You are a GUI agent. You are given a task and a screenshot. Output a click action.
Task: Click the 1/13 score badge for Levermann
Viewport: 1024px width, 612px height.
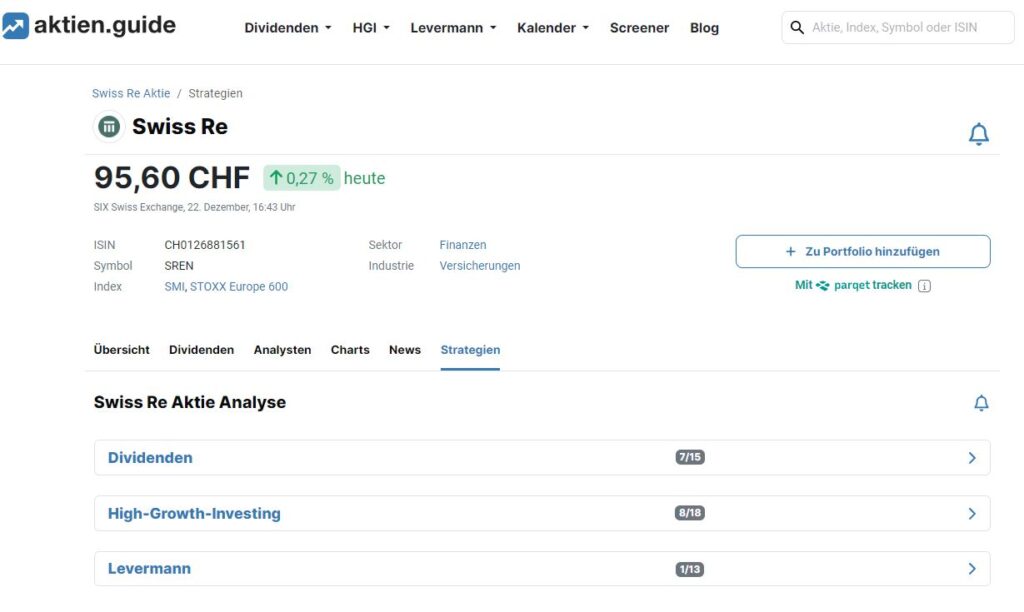click(690, 569)
